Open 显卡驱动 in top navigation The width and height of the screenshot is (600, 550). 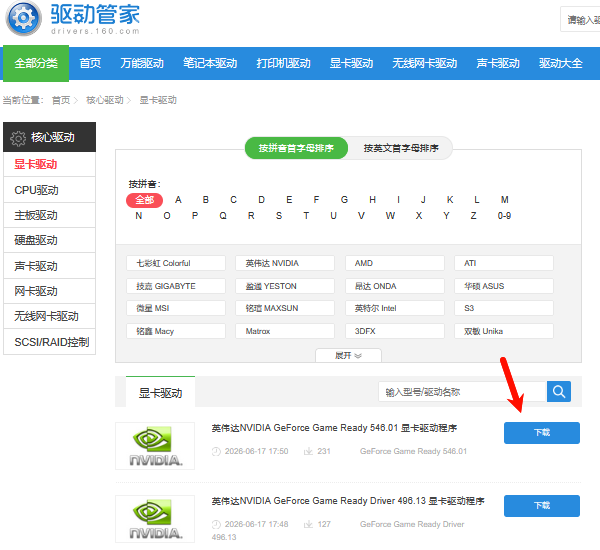tap(351, 63)
